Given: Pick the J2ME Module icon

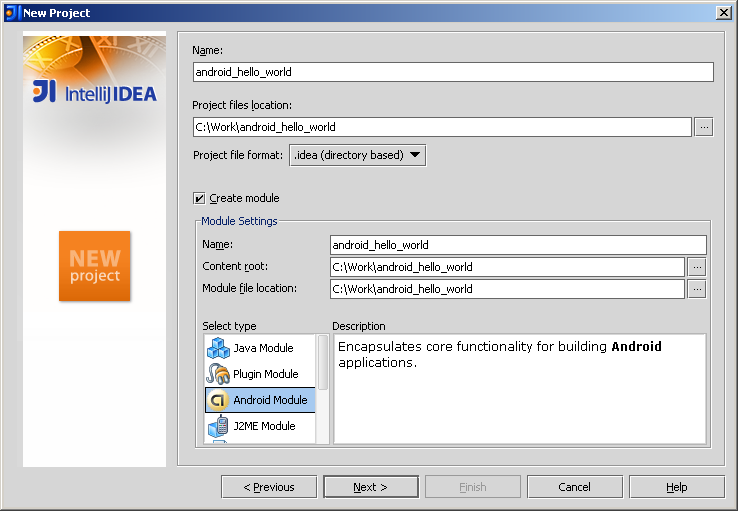Looking at the screenshot, I should tap(218, 426).
